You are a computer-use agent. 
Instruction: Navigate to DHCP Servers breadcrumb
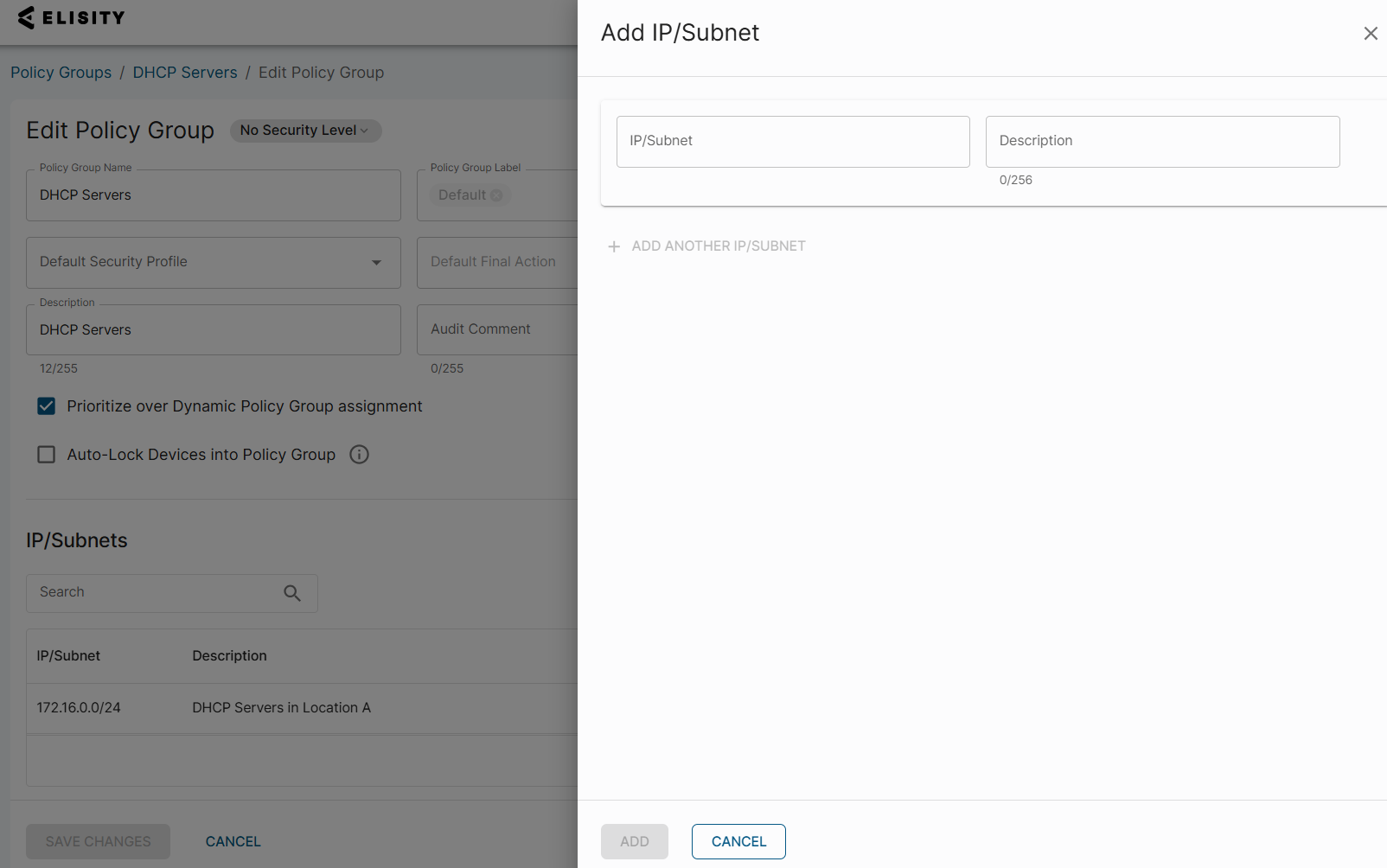185,73
